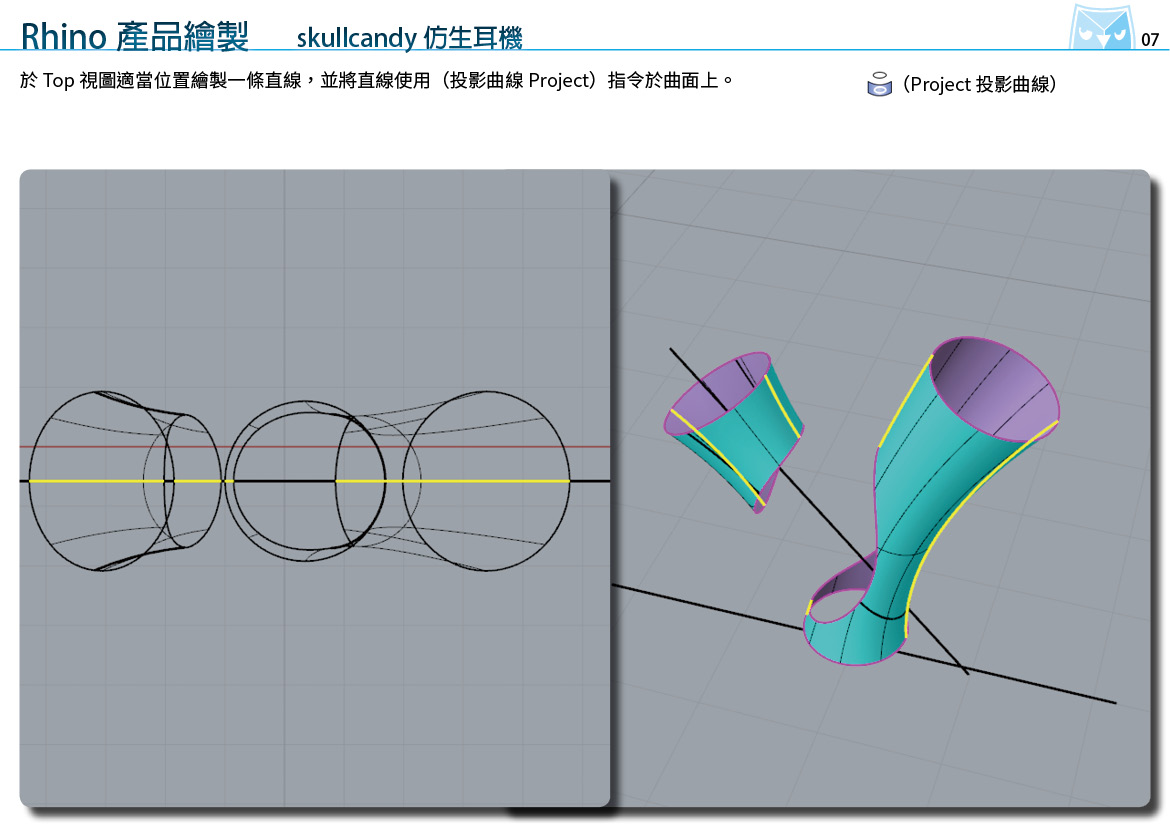Click the instruction sentence beginning "於 Top 視圖"

click(x=377, y=80)
